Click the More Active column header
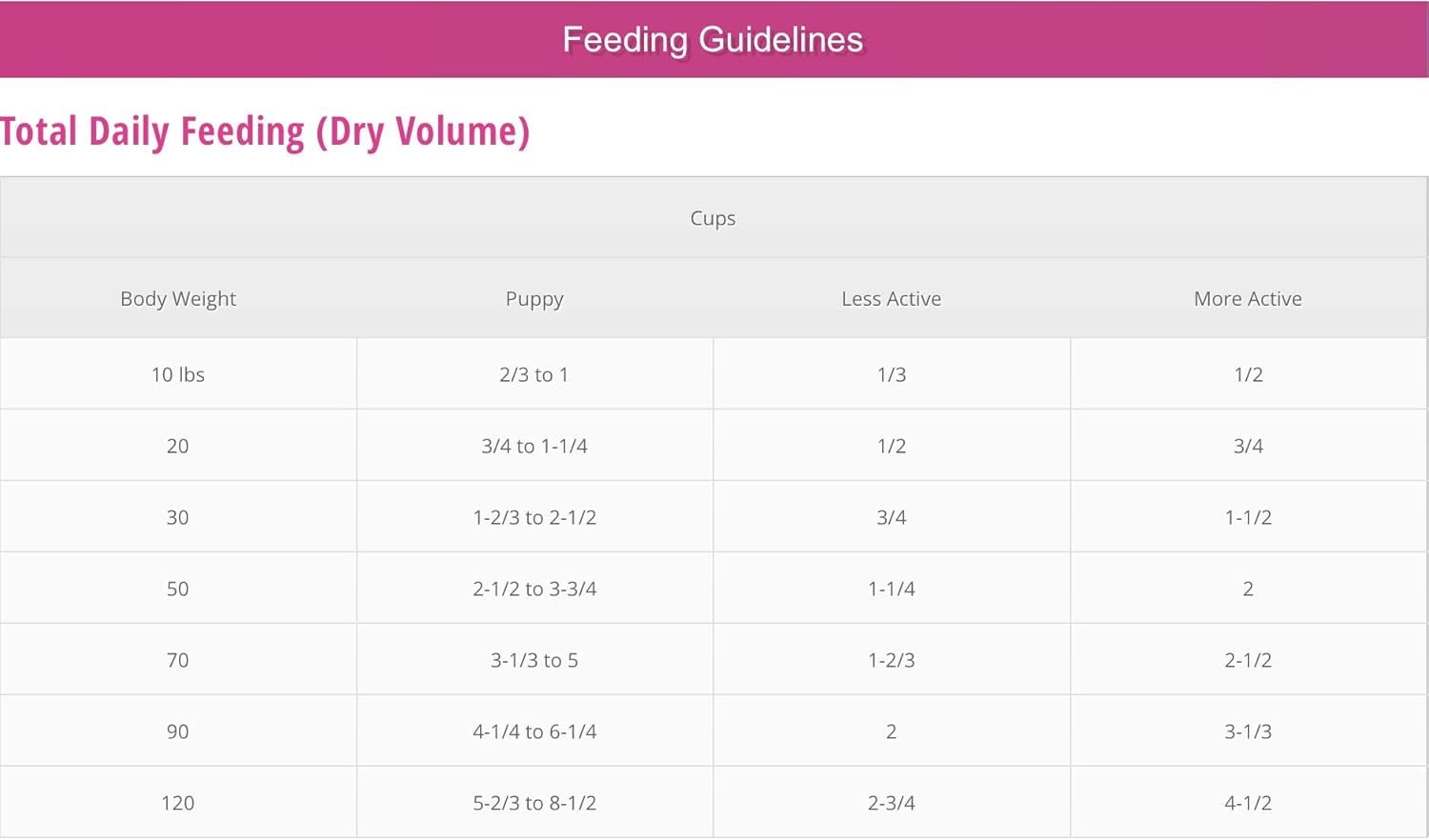The image size is (1429, 840). coord(1248,298)
